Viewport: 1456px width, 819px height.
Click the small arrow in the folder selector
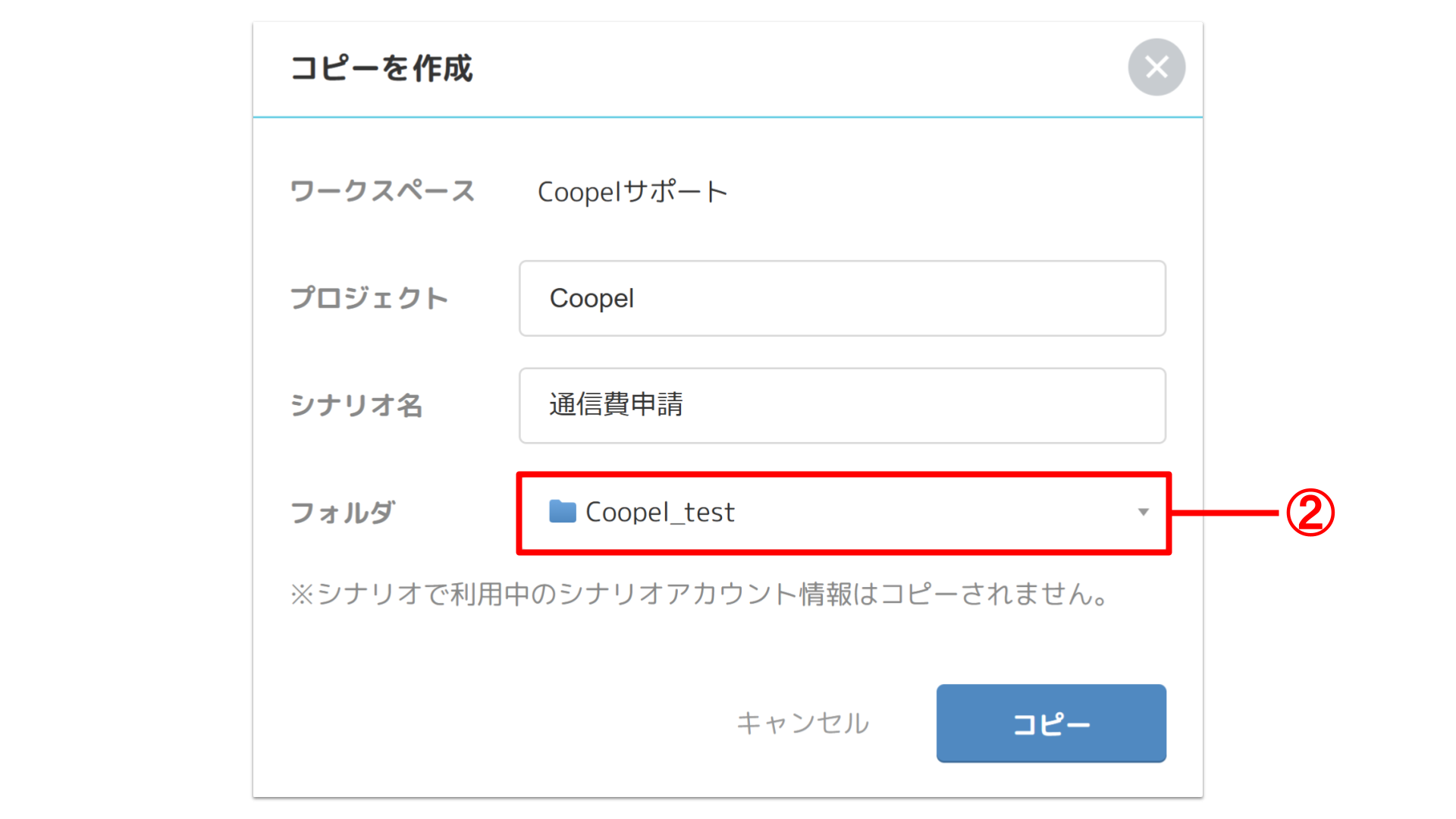click(1143, 513)
